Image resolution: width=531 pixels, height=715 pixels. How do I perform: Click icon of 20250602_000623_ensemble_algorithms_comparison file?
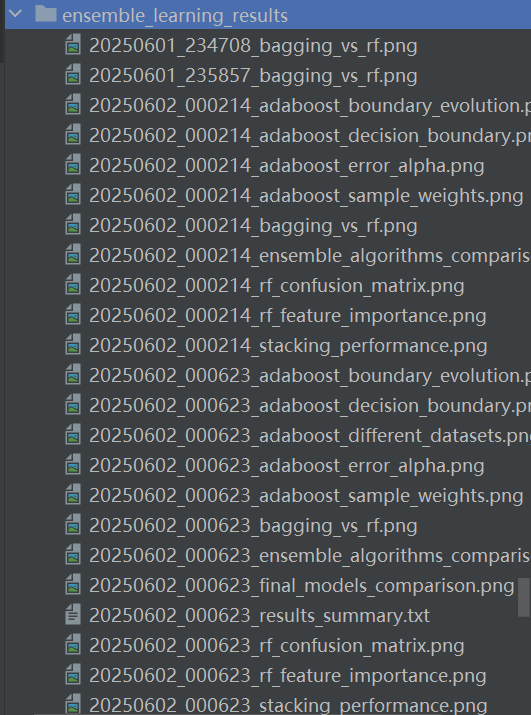coord(73,555)
